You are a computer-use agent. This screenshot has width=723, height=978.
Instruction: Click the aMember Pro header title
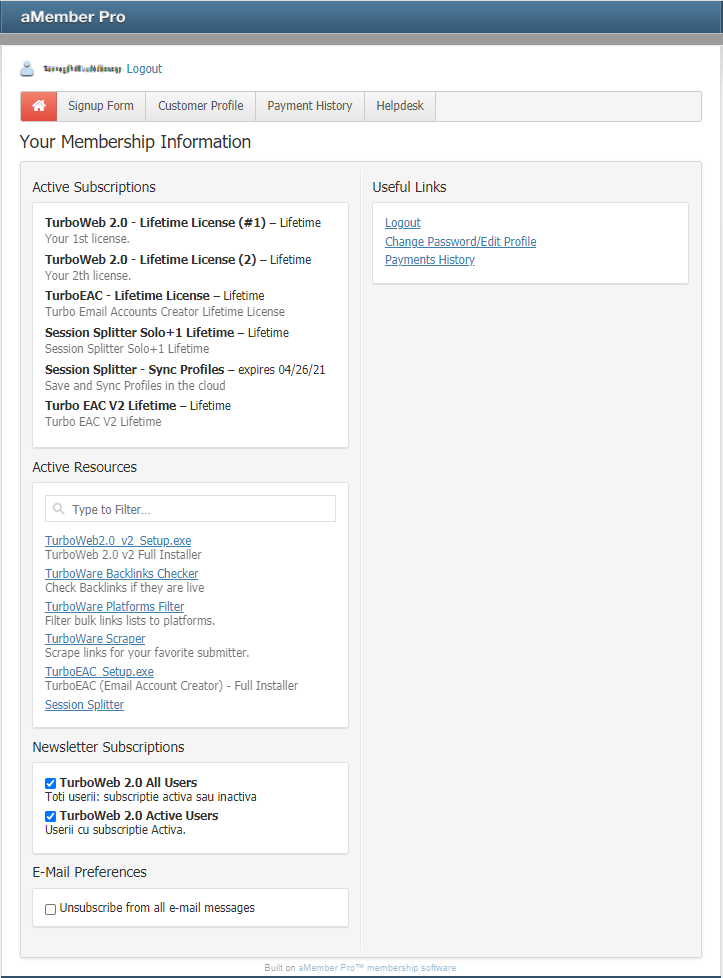(x=73, y=17)
